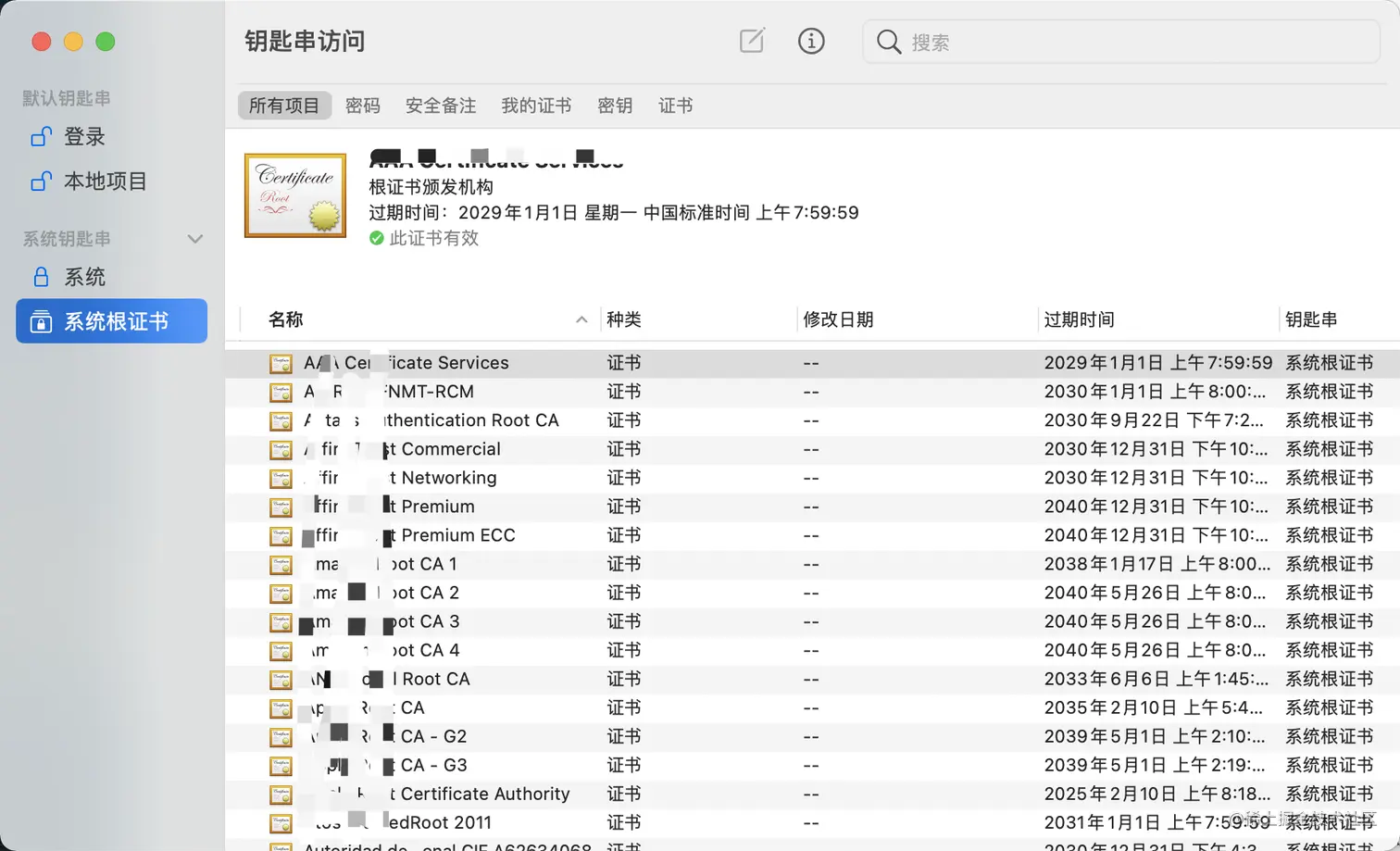Click certificate icon for Authentication Root CA row
Screen dimensions: 1400x851
pos(281,421)
